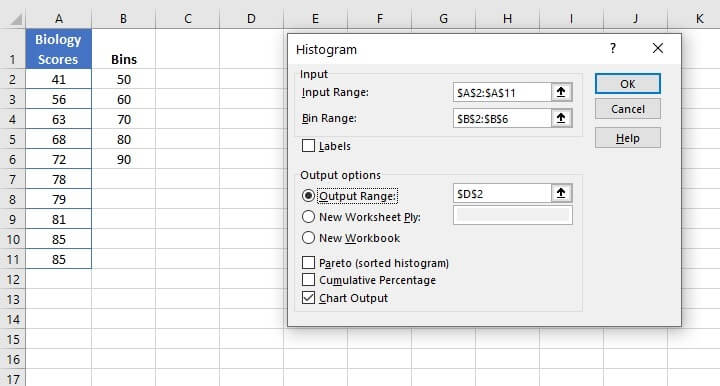
Task: Click bin value 60
Action: [x=124, y=99]
